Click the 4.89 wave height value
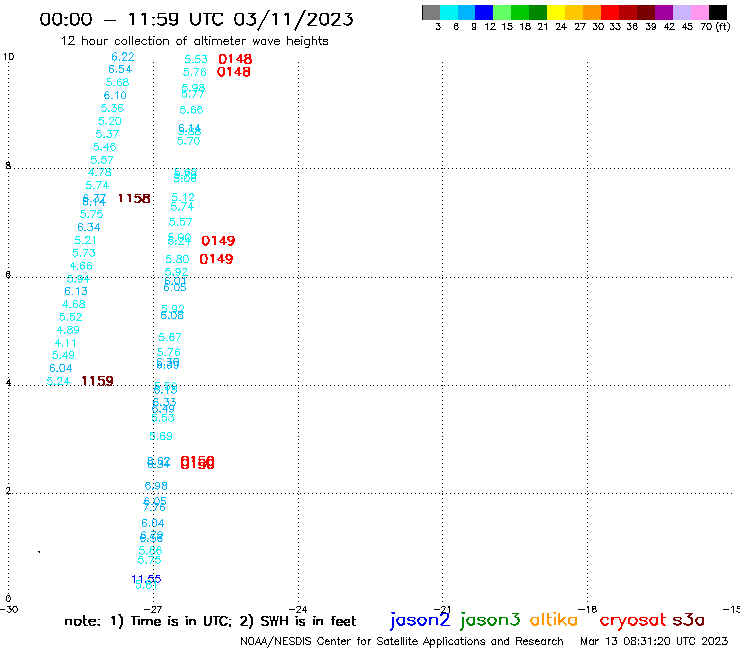The image size is (740, 650). pyautogui.click(x=68, y=330)
